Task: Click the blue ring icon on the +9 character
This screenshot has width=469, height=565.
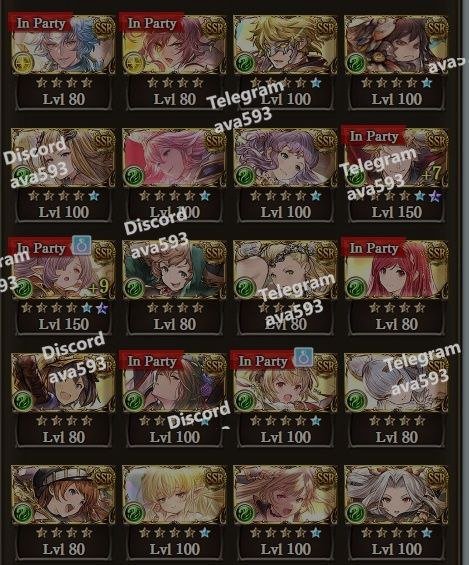Action: pyautogui.click(x=81, y=246)
